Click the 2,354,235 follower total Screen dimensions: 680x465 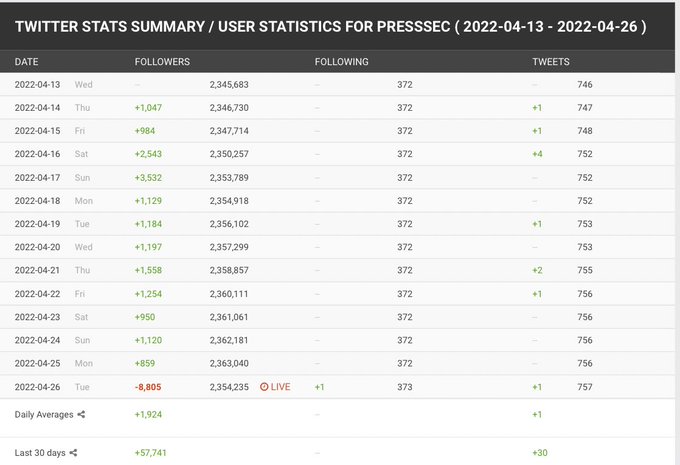[x=229, y=386]
